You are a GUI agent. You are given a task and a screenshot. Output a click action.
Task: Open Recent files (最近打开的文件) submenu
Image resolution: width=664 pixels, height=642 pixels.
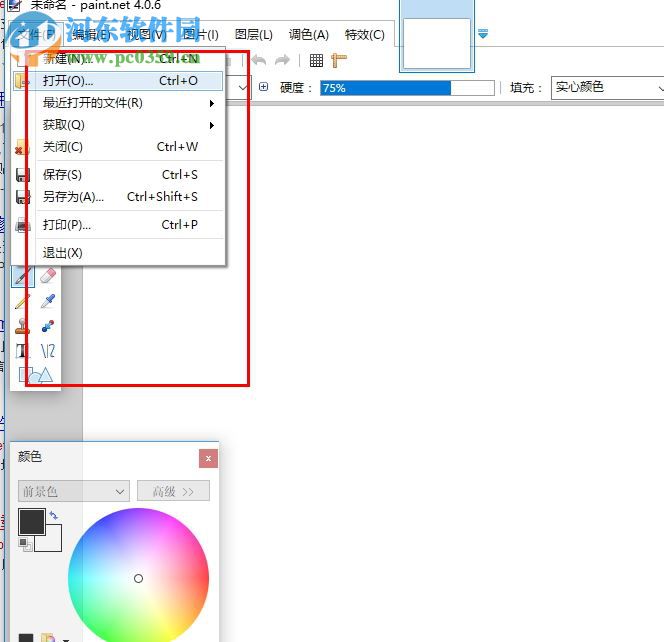point(118,103)
